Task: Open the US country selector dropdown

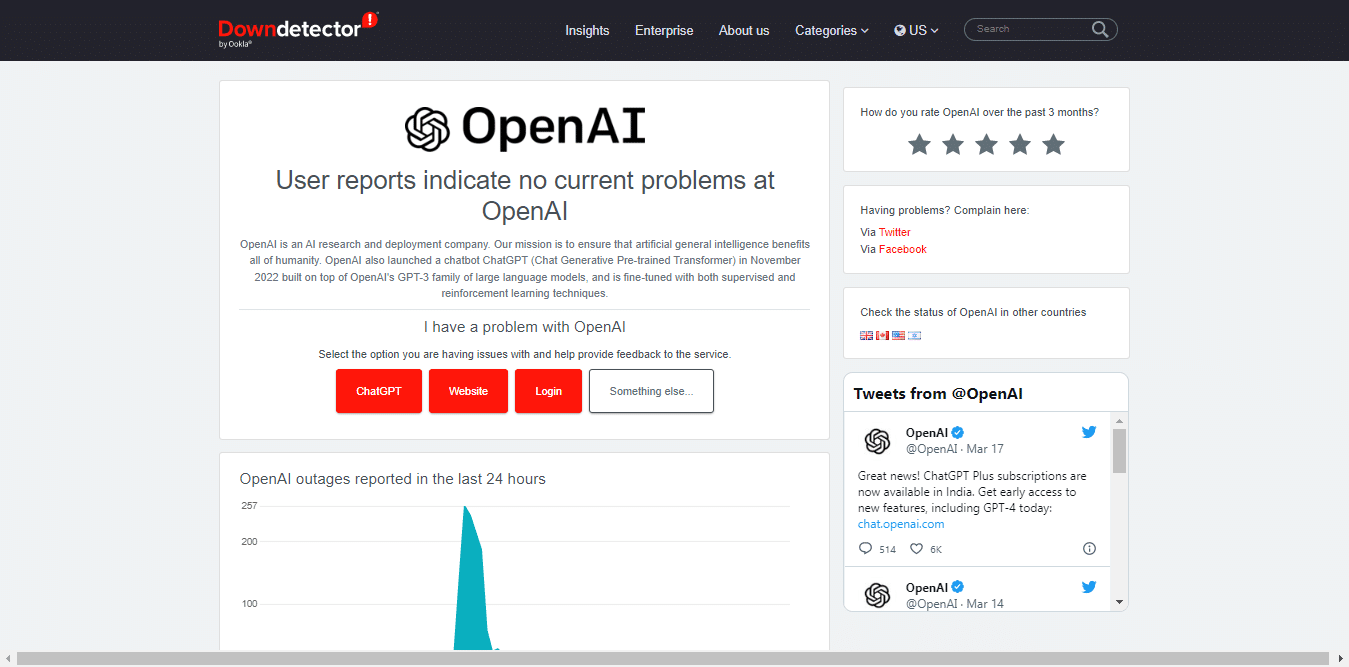Action: coord(916,31)
